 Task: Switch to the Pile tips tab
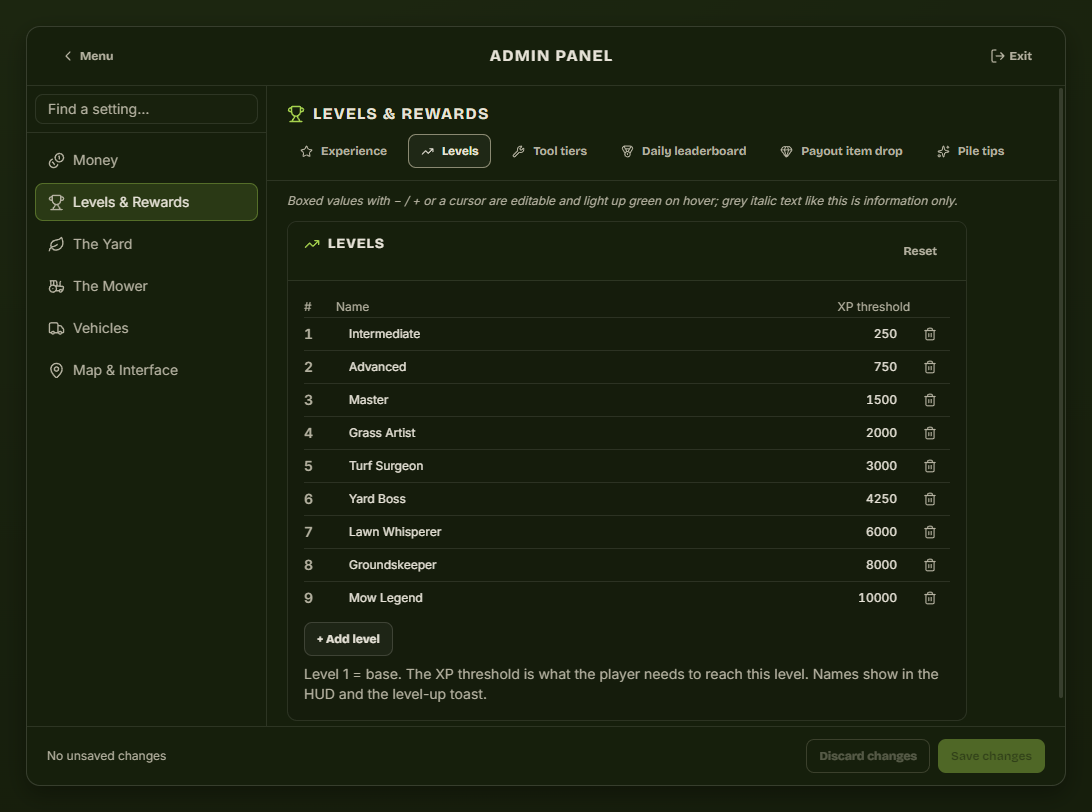[971, 151]
